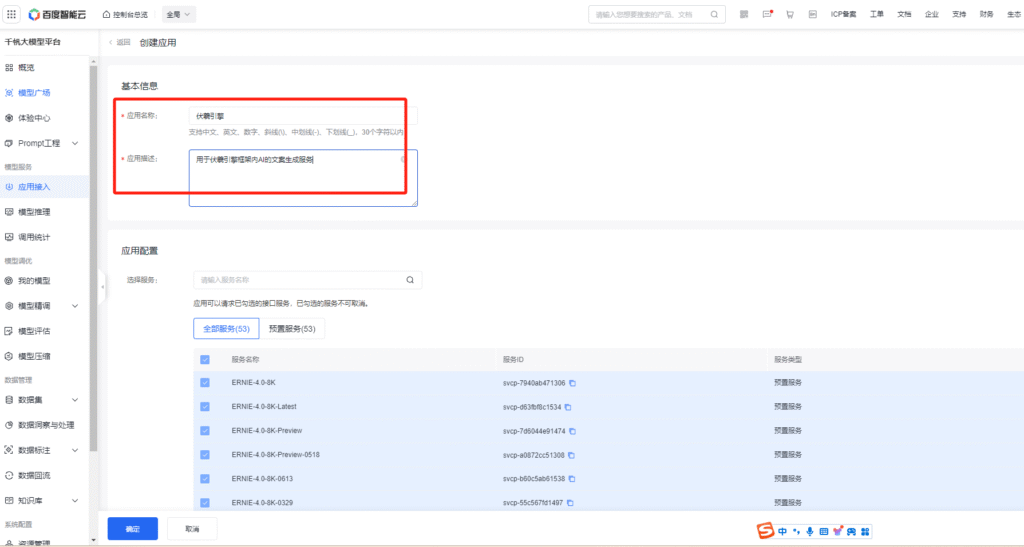Click the QR code icon in top bar
Image resolution: width=1024 pixels, height=547 pixels.
(743, 15)
